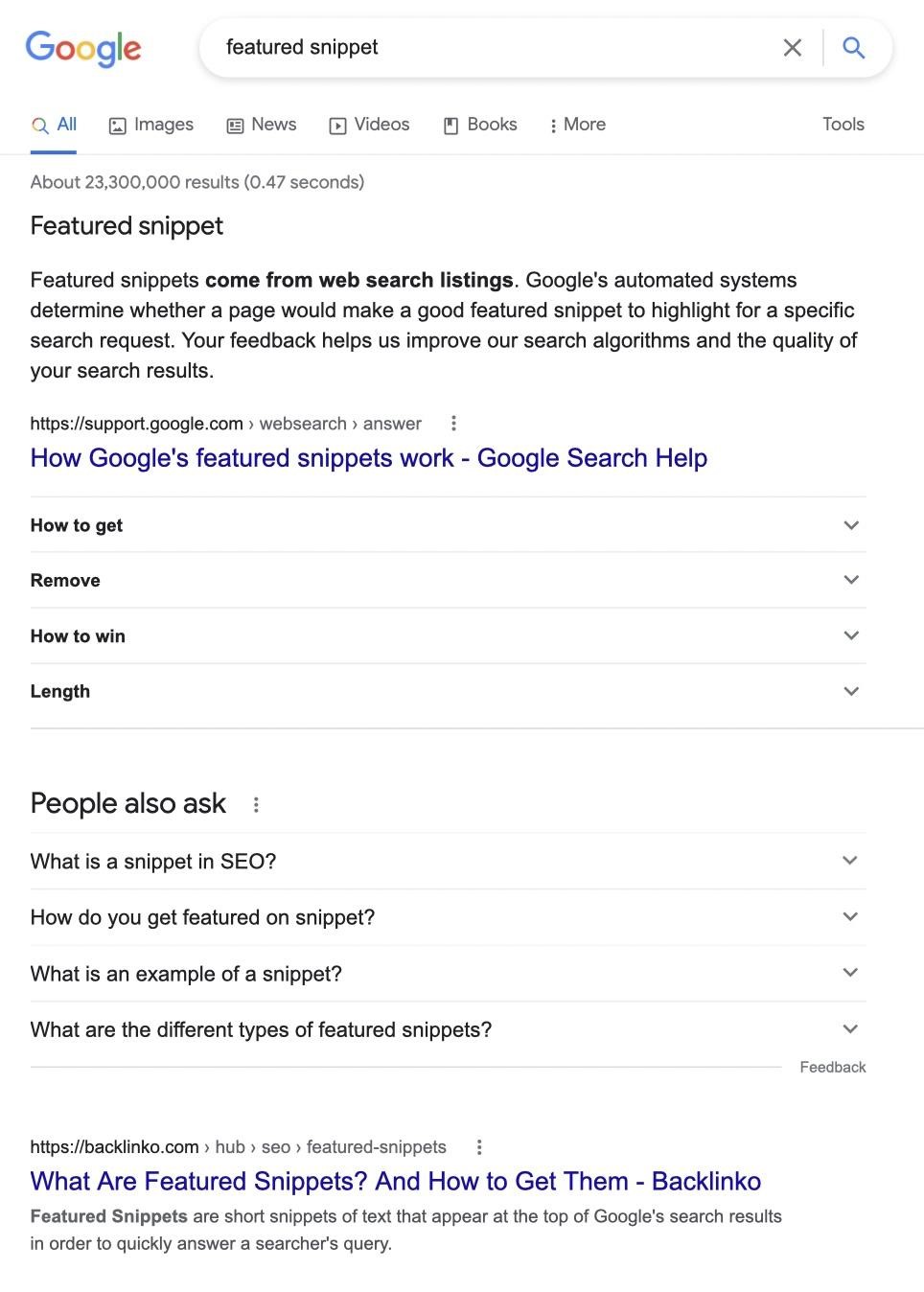Click the Feedback link
The width and height of the screenshot is (924, 1292).
[832, 1067]
